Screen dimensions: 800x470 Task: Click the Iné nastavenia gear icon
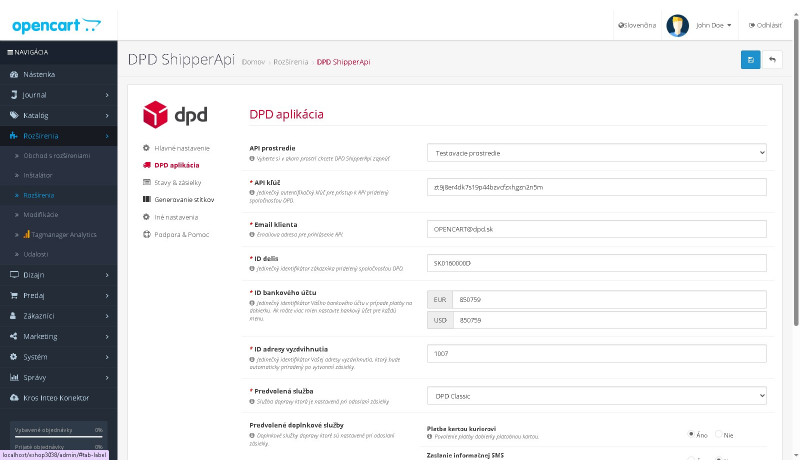pyautogui.click(x=146, y=217)
